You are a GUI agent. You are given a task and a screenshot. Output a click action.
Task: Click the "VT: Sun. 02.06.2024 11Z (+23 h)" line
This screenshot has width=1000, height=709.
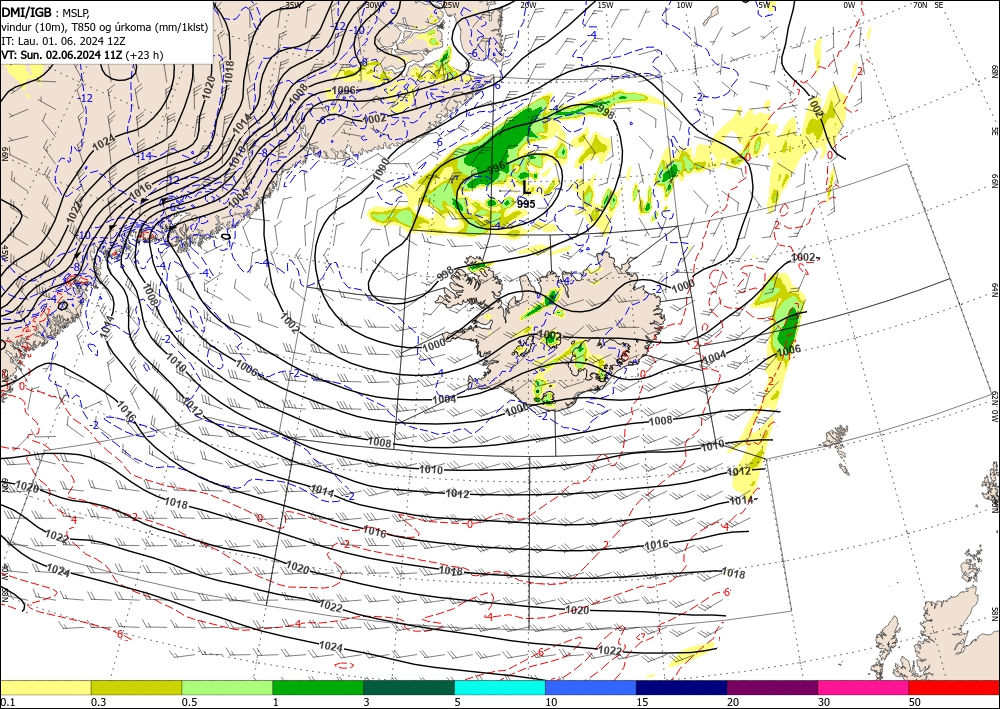tap(82, 55)
